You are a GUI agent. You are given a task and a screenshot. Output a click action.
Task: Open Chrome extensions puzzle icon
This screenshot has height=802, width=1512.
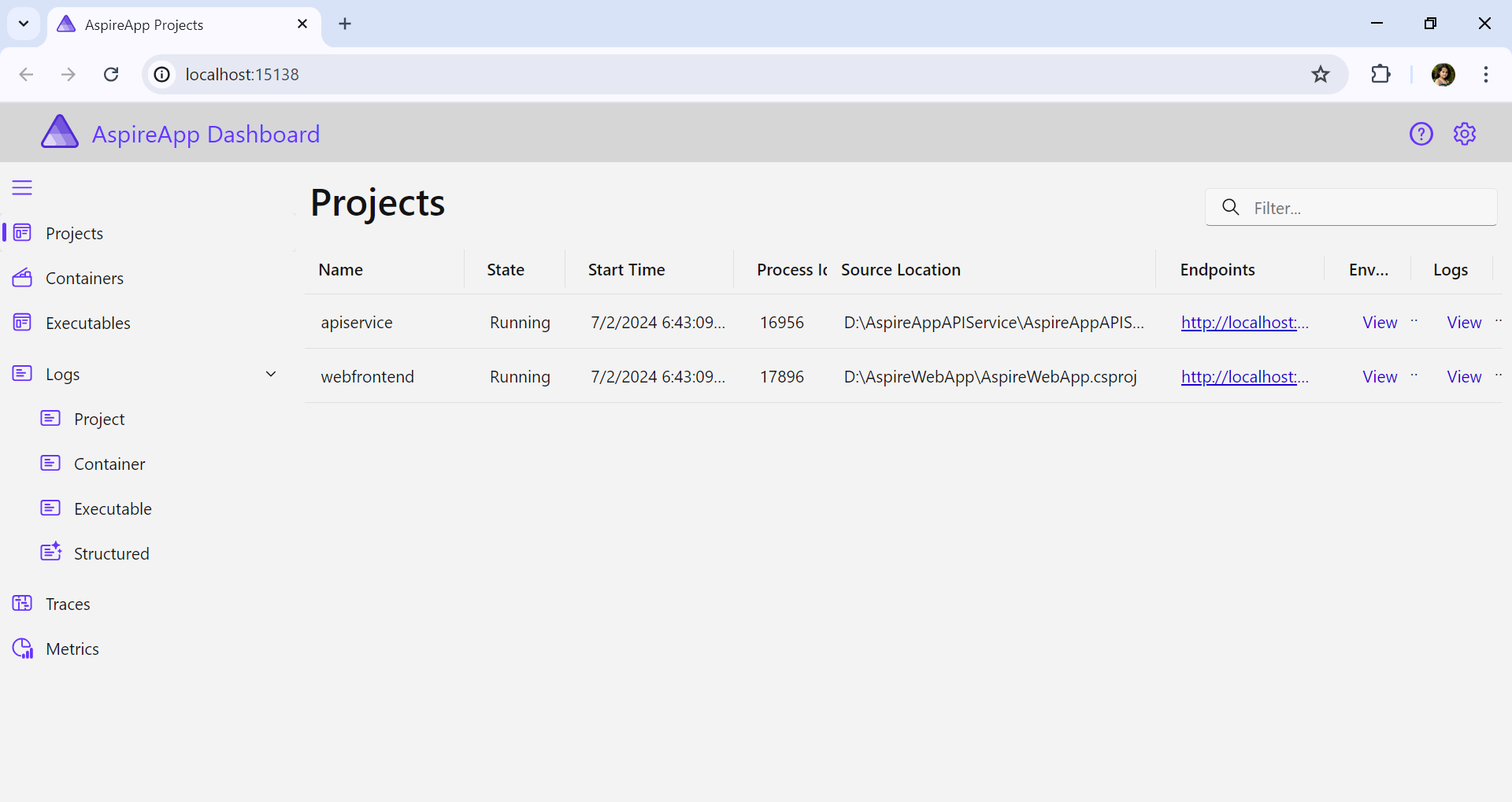[x=1380, y=75]
